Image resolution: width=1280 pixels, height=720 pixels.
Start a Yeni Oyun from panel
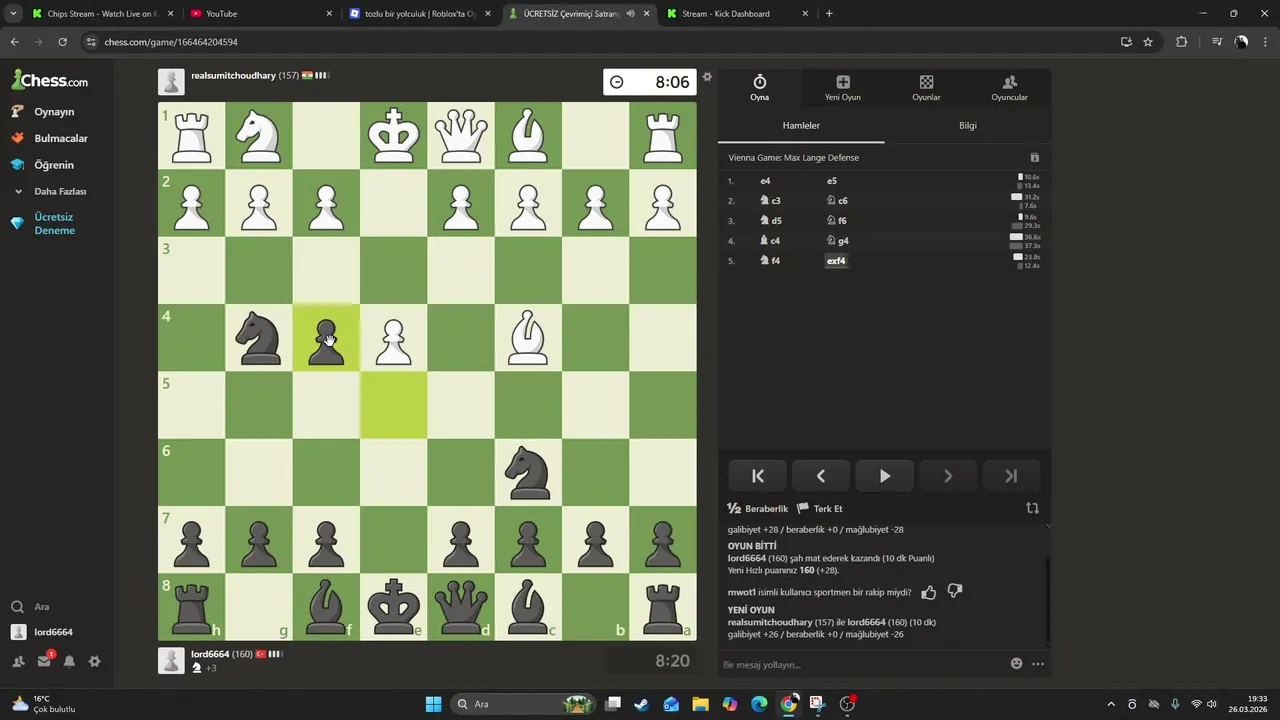pyautogui.click(x=842, y=87)
